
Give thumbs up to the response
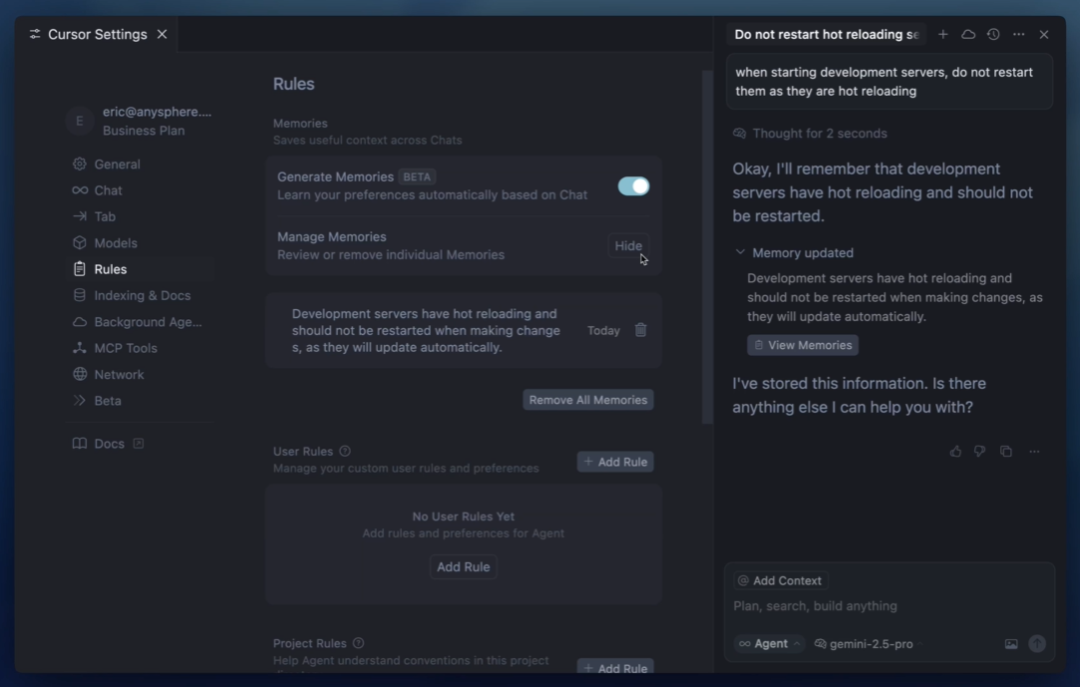(x=955, y=451)
